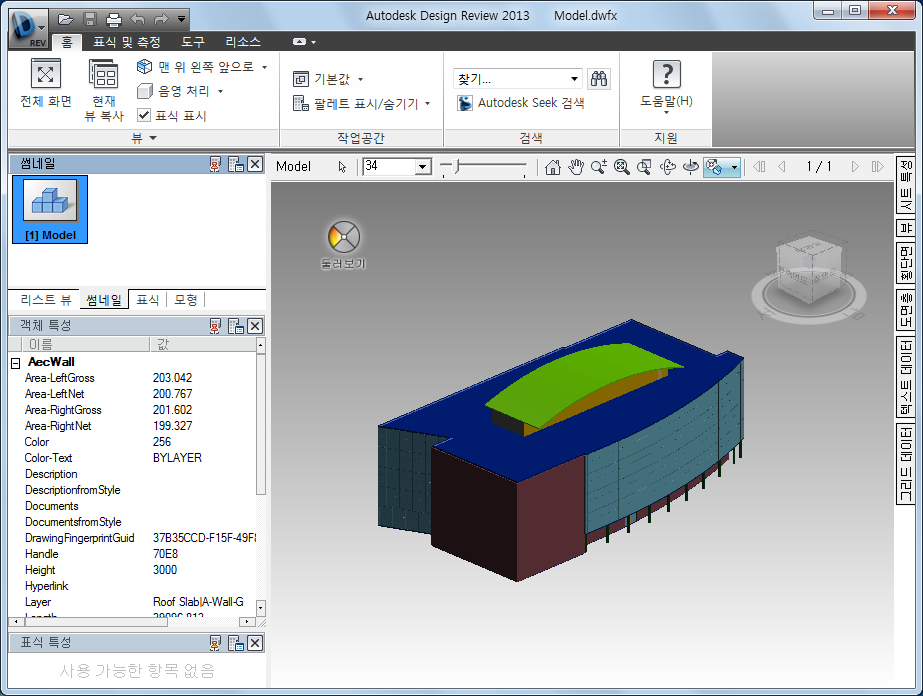This screenshot has height=696, width=923.
Task: Click the 현재 뷰 복사 button
Action: tap(104, 90)
